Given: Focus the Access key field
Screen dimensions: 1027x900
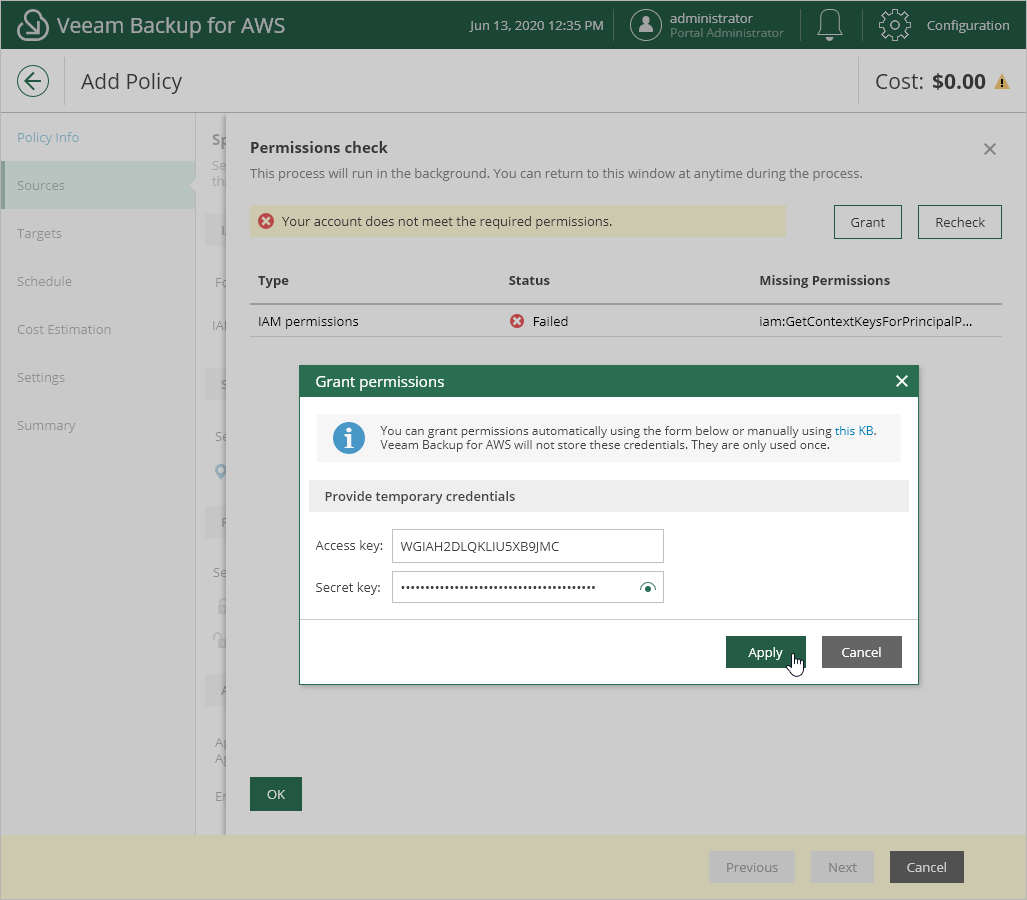Looking at the screenshot, I should 527,546.
